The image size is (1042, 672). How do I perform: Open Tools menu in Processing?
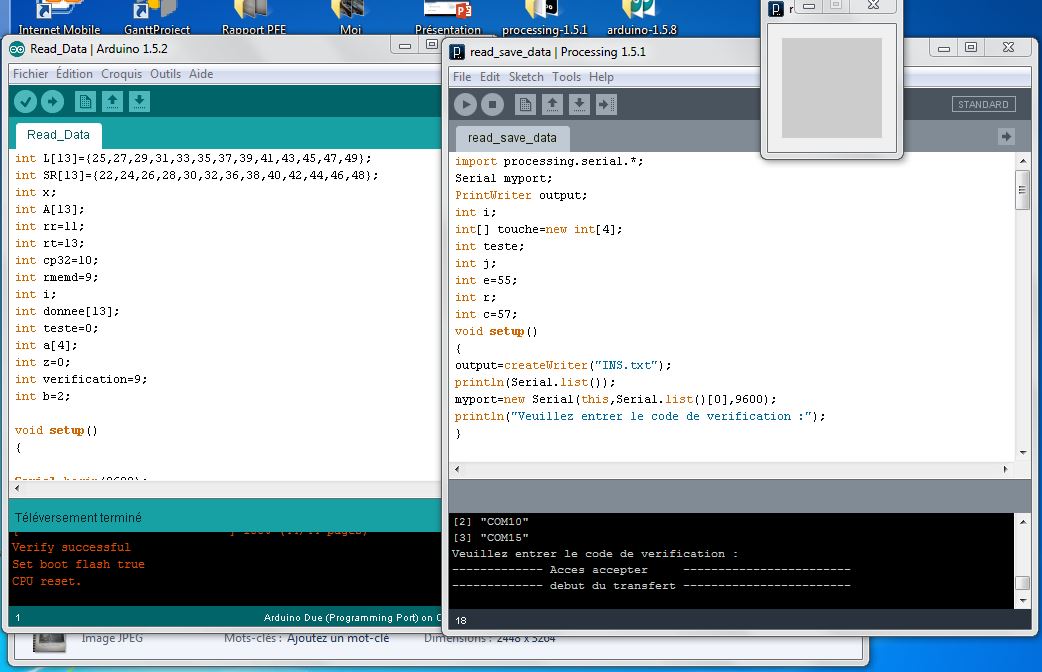(x=567, y=77)
